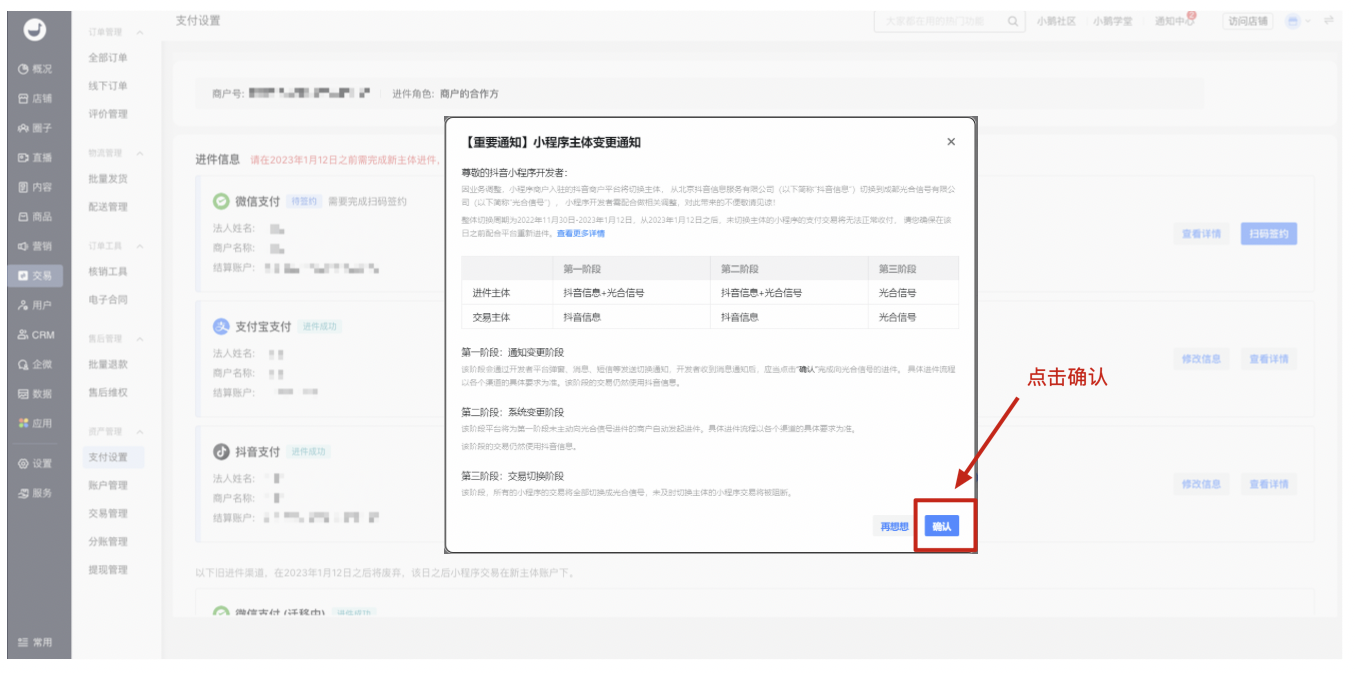The image size is (1355, 673).
Task: Open the account dropdown arrow beside avatar
Action: 1309,21
